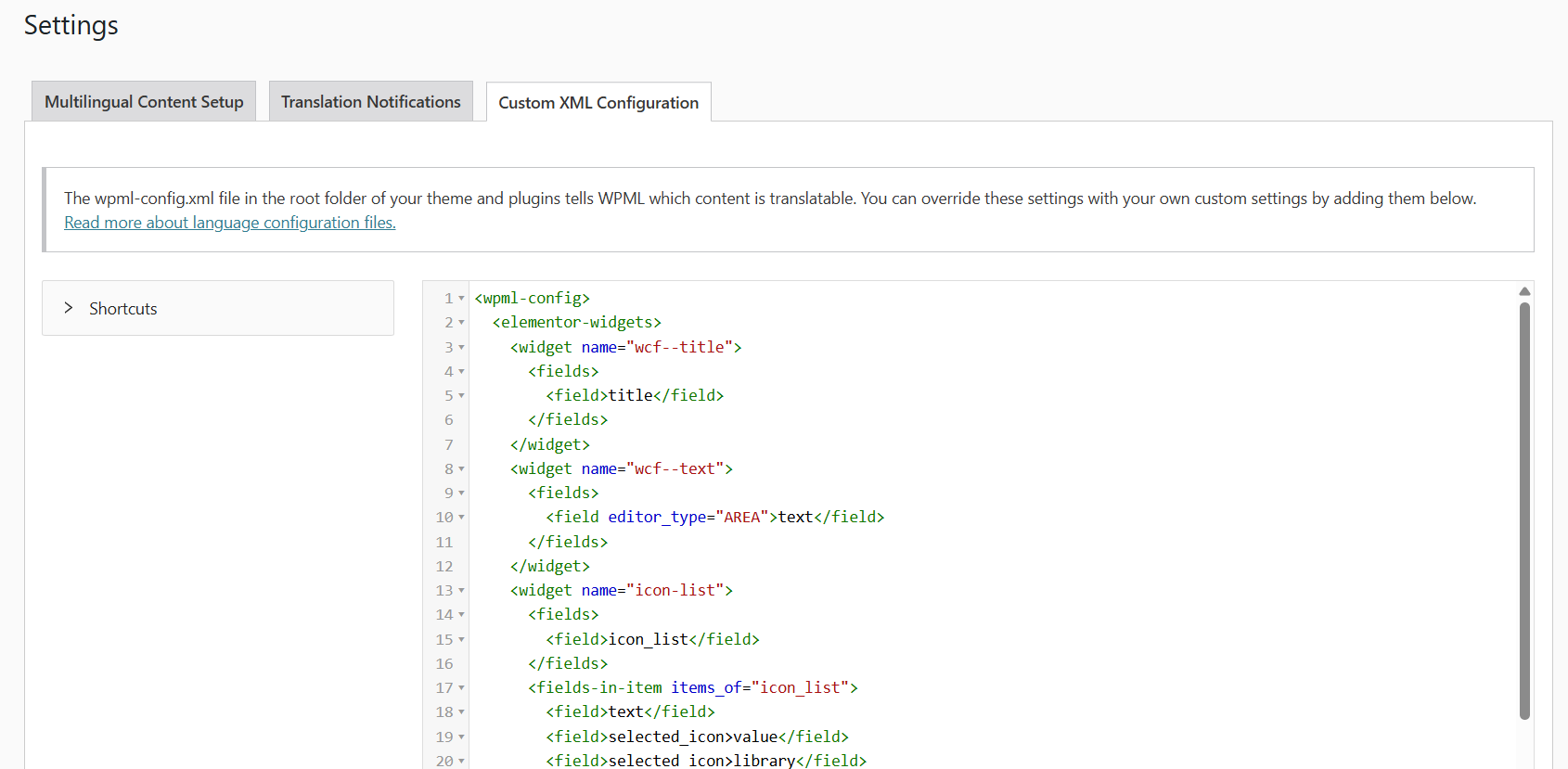The image size is (1568, 769).
Task: Switch to the Translation Notifications tab
Action: point(371,101)
